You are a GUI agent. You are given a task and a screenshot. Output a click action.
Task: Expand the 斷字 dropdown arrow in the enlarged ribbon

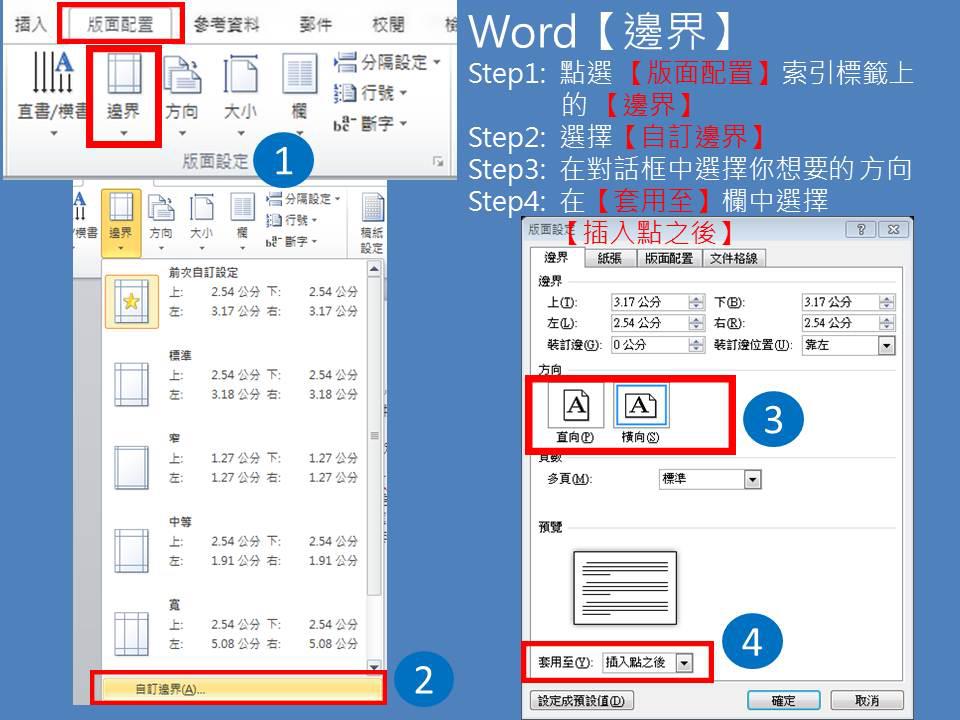(x=403, y=124)
